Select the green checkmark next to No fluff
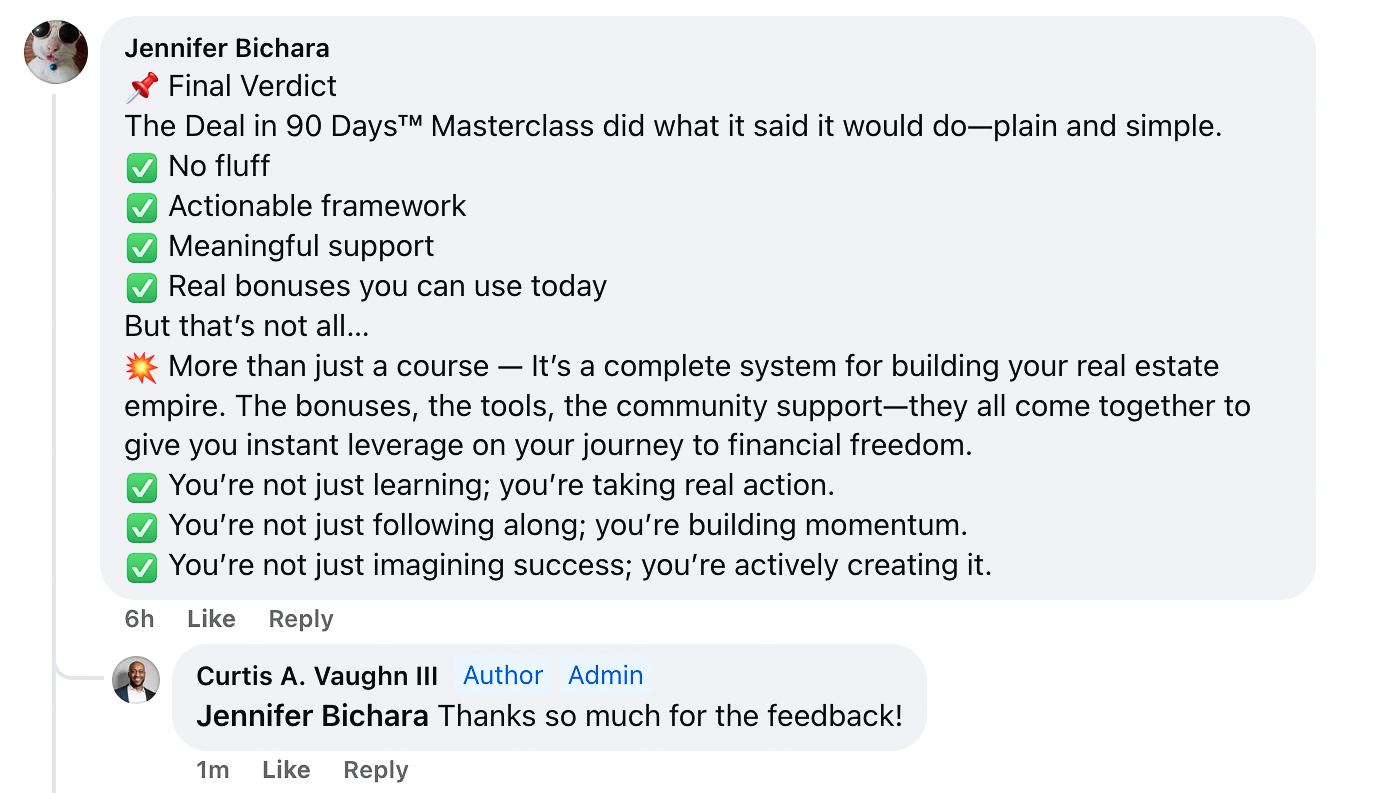 142,167
